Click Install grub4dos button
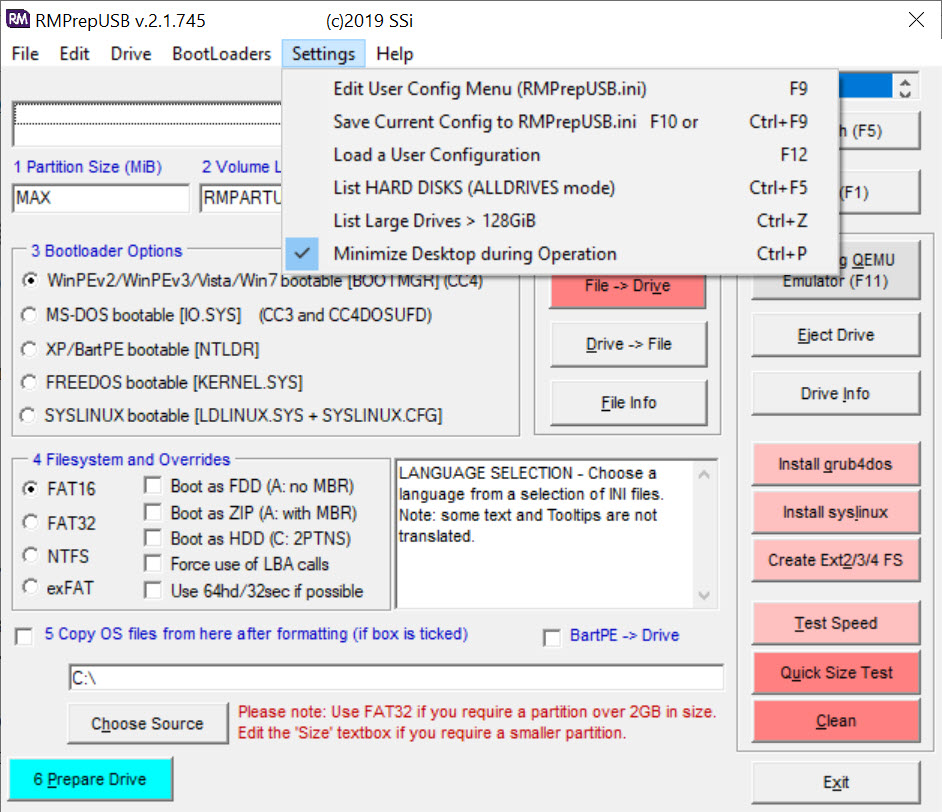942x812 pixels. (836, 464)
